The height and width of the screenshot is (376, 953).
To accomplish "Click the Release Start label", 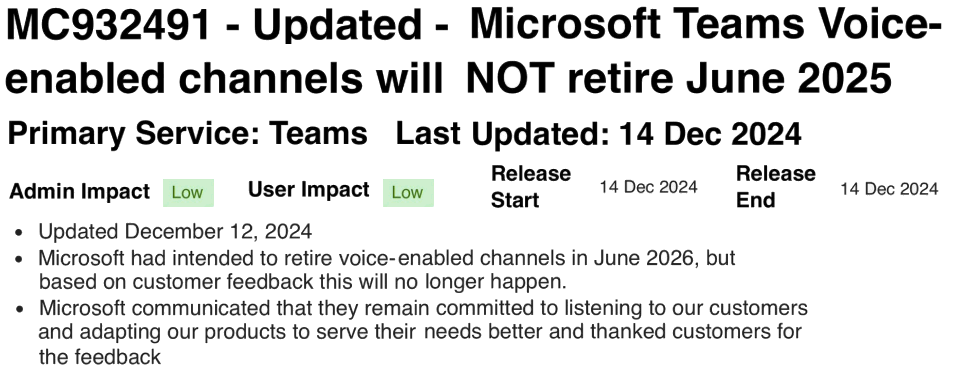I will [x=531, y=186].
